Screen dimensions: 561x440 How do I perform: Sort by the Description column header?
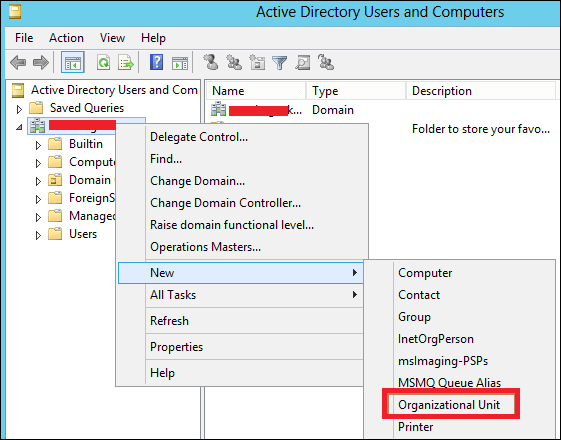[481, 91]
